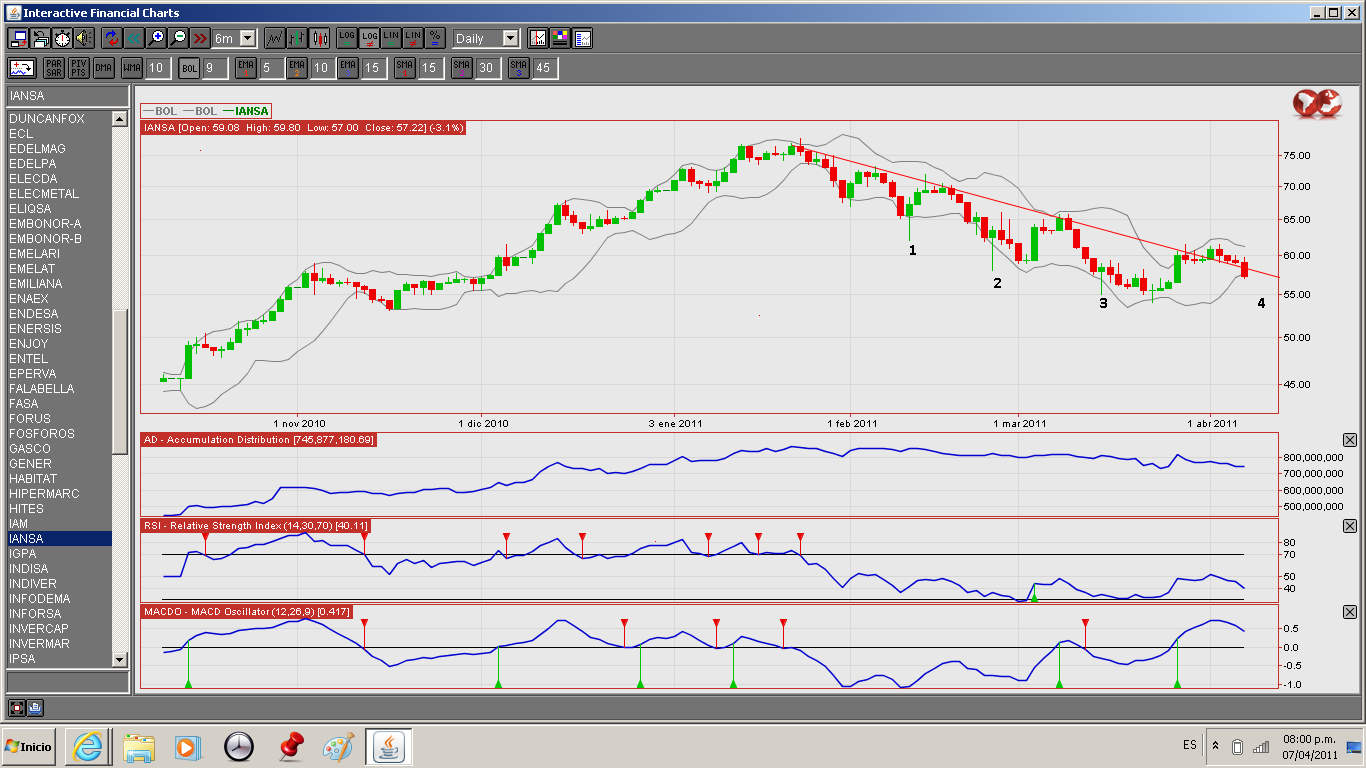Open the color palette settings icon

pyautogui.click(x=560, y=38)
